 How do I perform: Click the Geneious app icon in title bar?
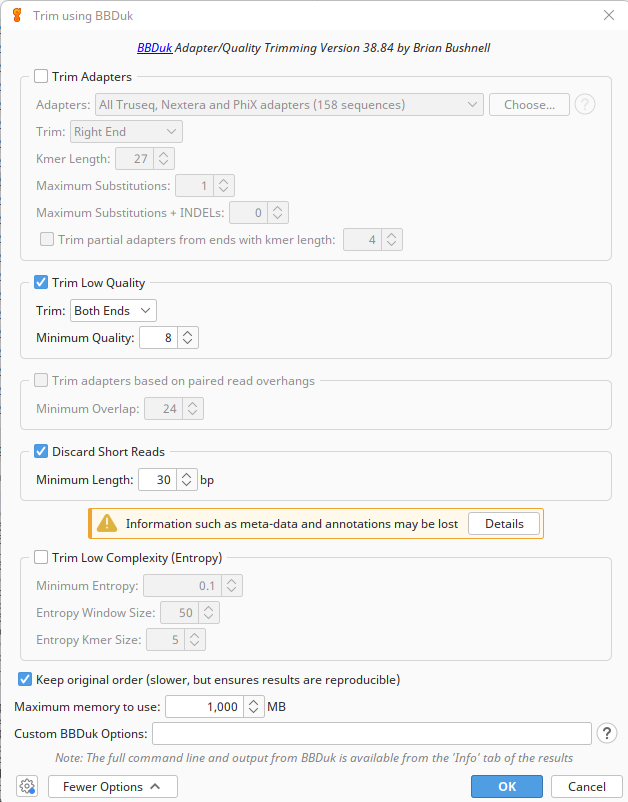(17, 15)
